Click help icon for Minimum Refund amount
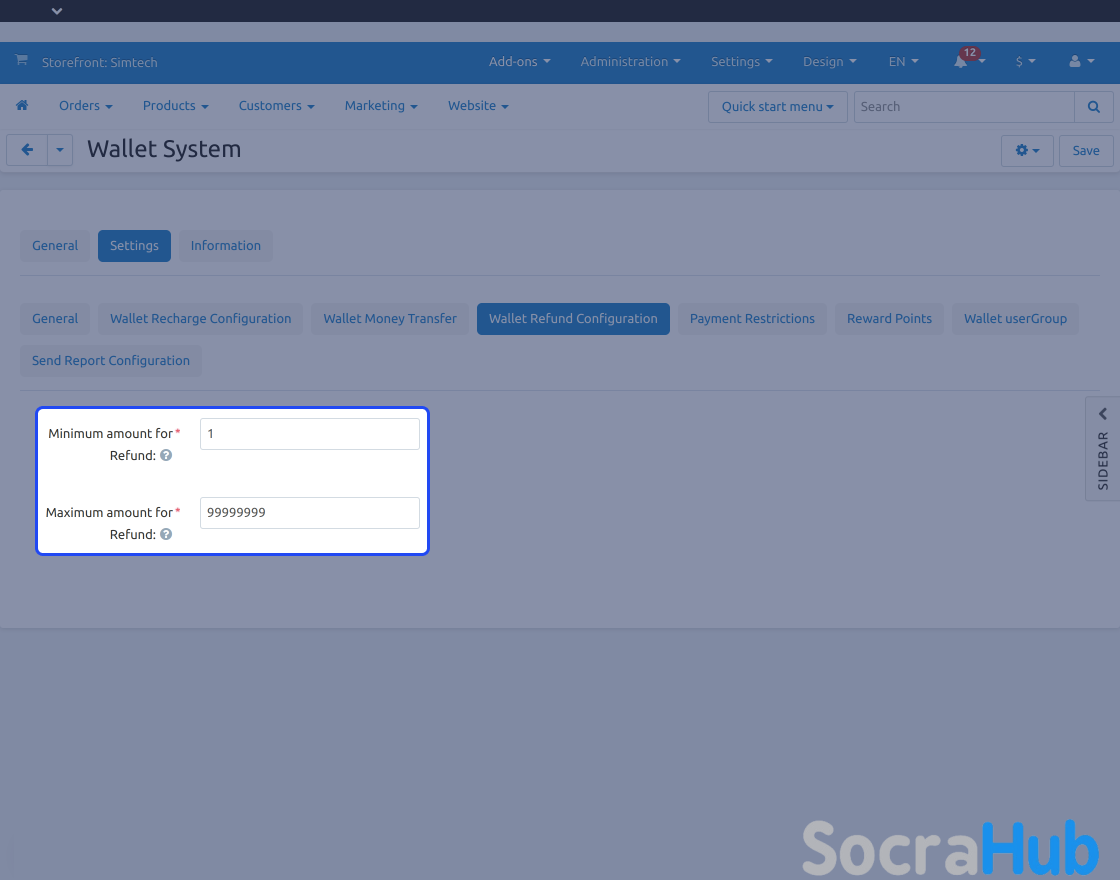Image resolution: width=1120 pixels, height=880 pixels. click(166, 455)
